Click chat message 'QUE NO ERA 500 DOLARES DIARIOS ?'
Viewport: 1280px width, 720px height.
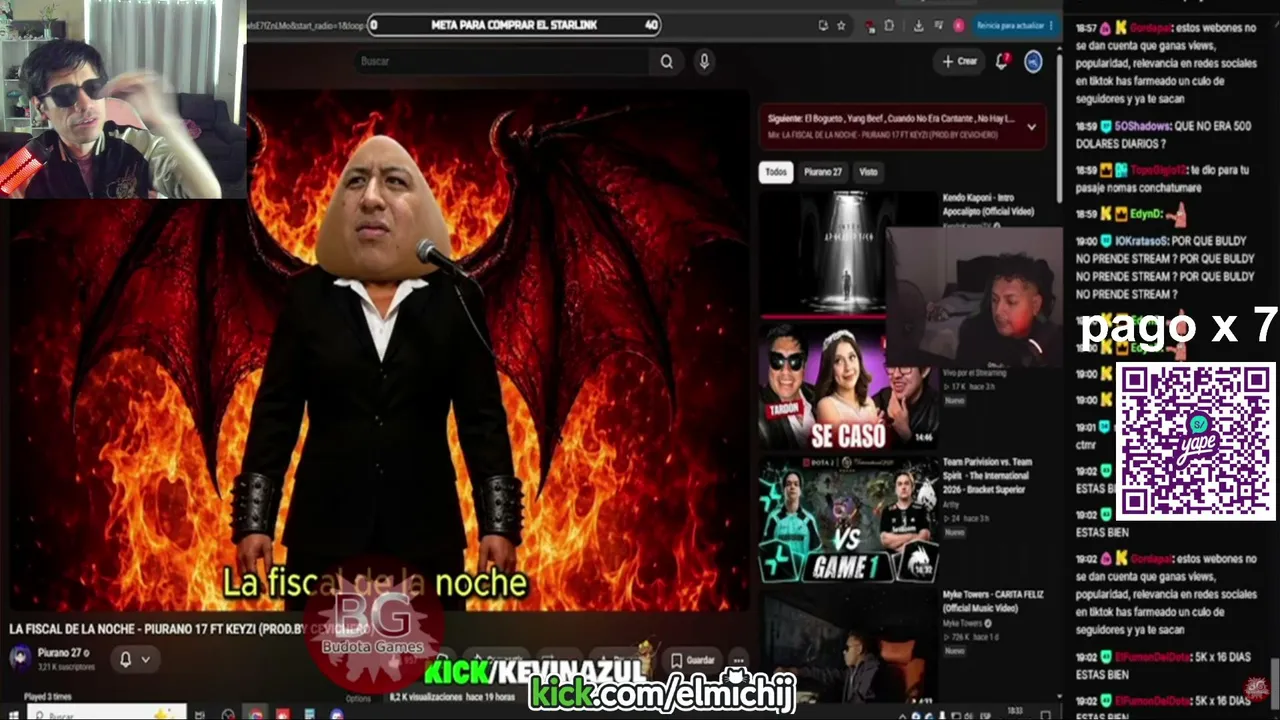tap(1163, 135)
